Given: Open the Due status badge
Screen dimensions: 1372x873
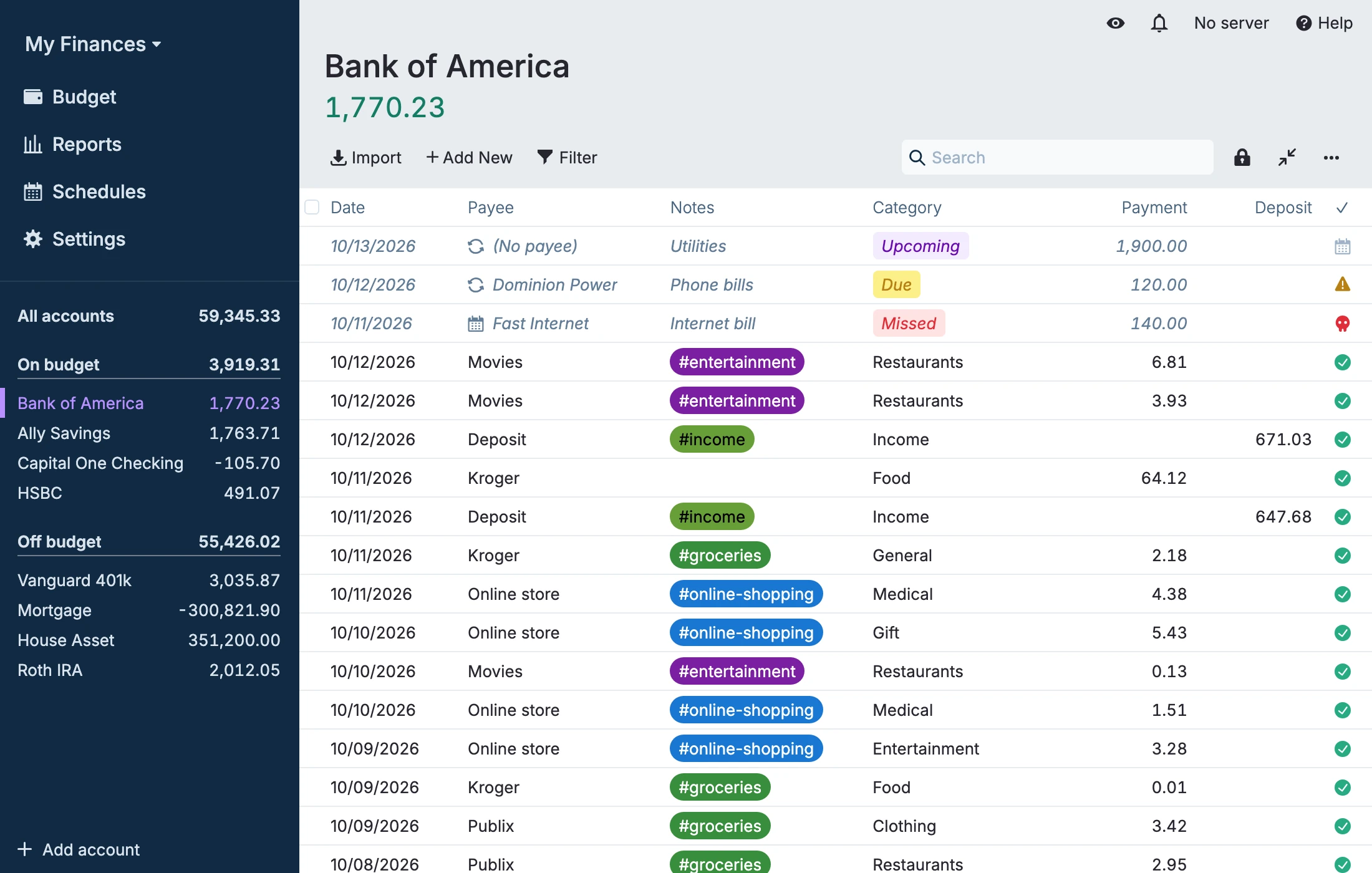Looking at the screenshot, I should click(x=896, y=285).
